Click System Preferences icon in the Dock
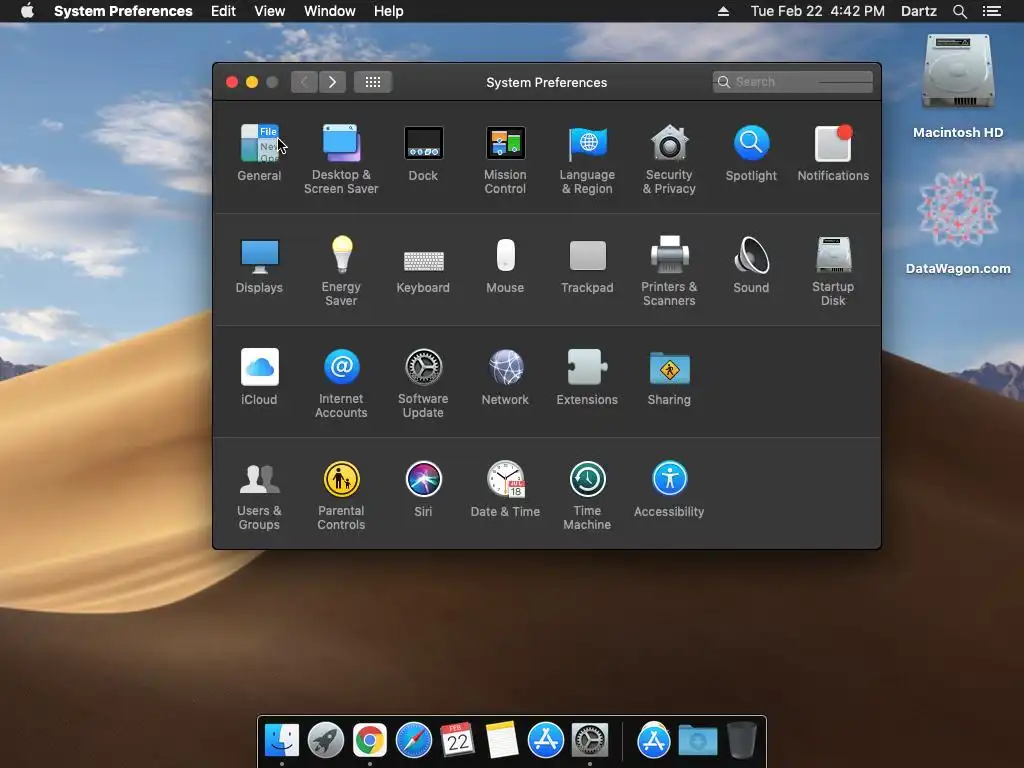The height and width of the screenshot is (768, 1024). pos(590,740)
